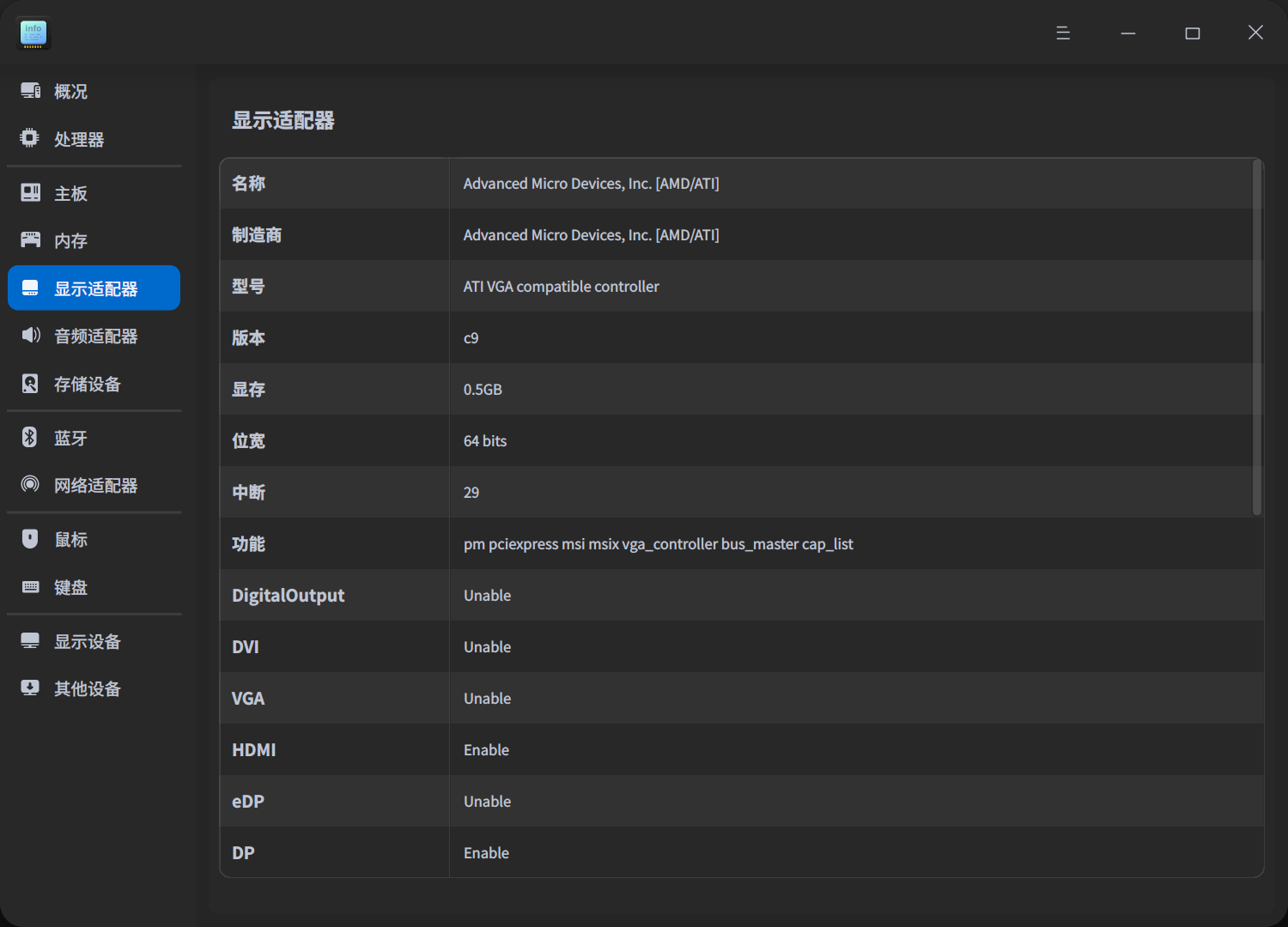Select the 网络适配器 network icon
Screen dimensions: 1288x927
pyautogui.click(x=30, y=485)
